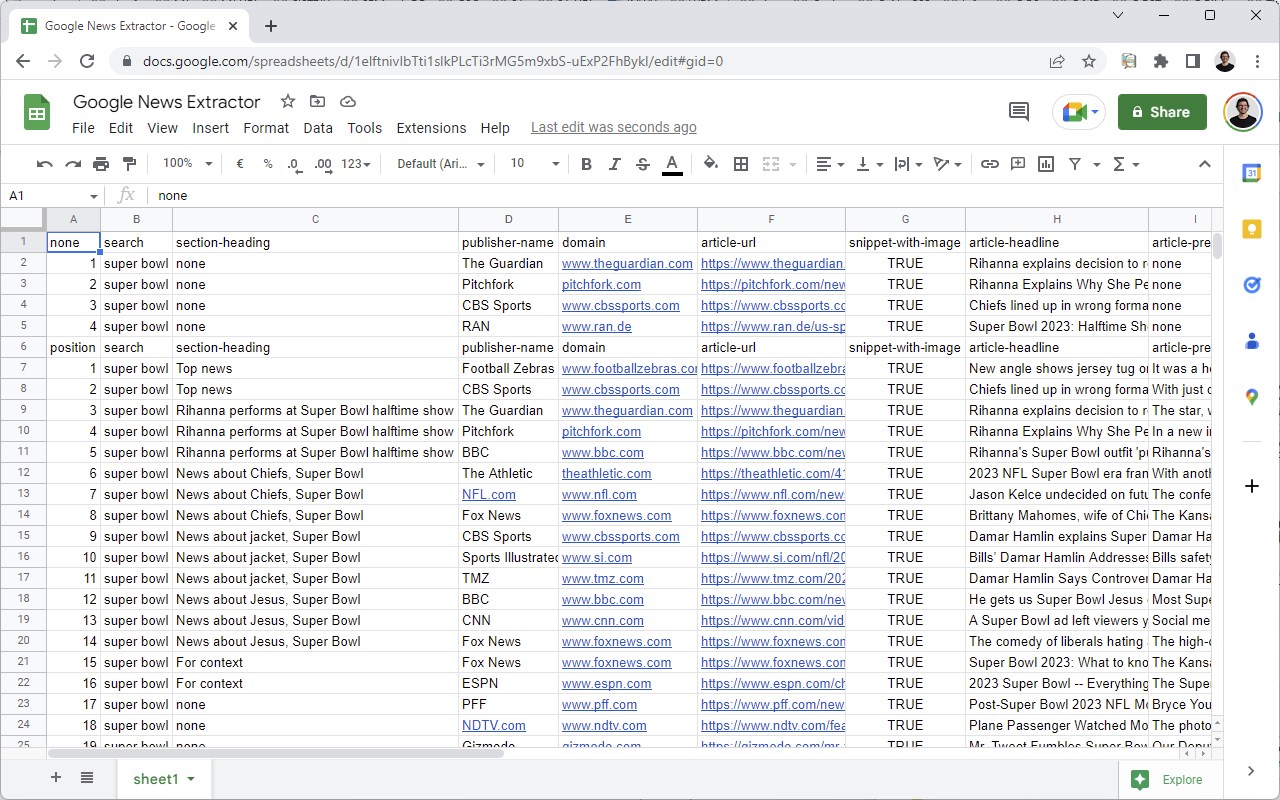
Task: Open browser new tab
Action: pos(271,26)
